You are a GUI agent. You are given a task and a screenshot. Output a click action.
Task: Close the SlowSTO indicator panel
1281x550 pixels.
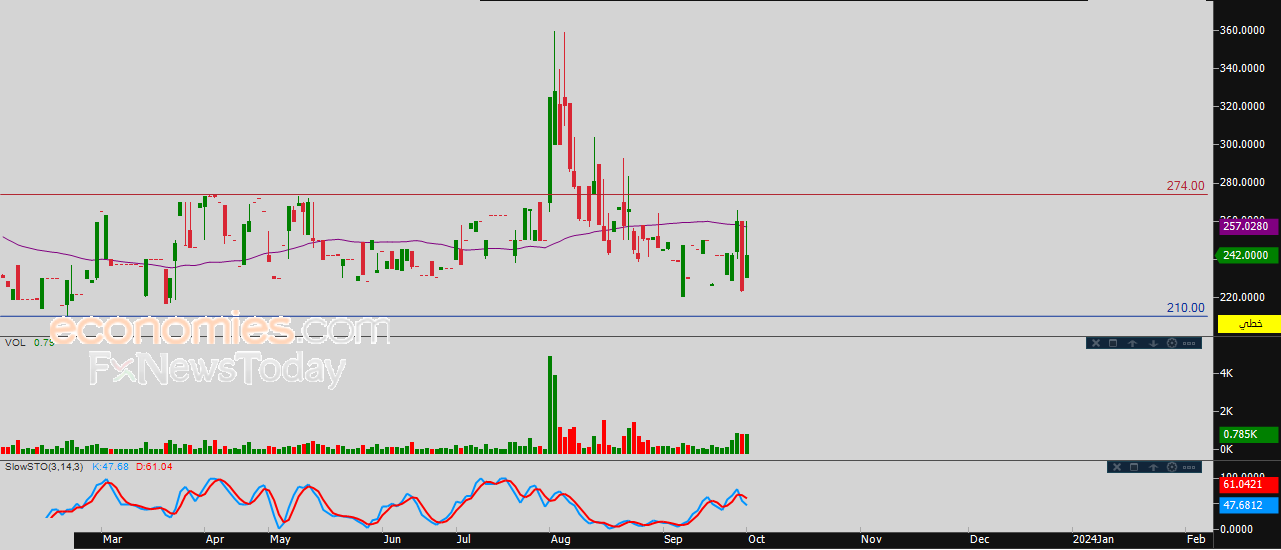coord(1117,467)
